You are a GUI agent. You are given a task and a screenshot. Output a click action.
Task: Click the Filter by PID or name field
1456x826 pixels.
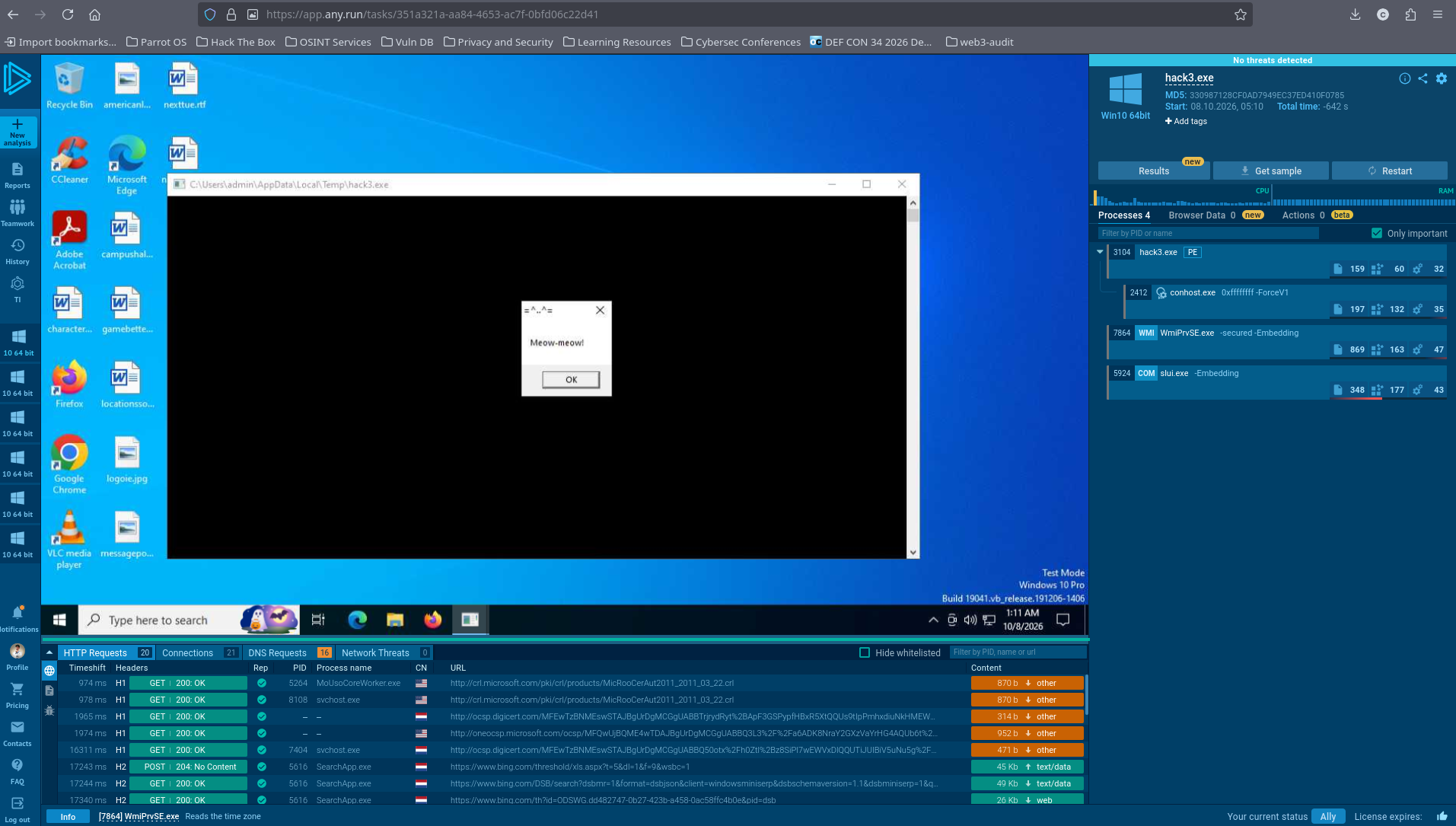[1209, 233]
